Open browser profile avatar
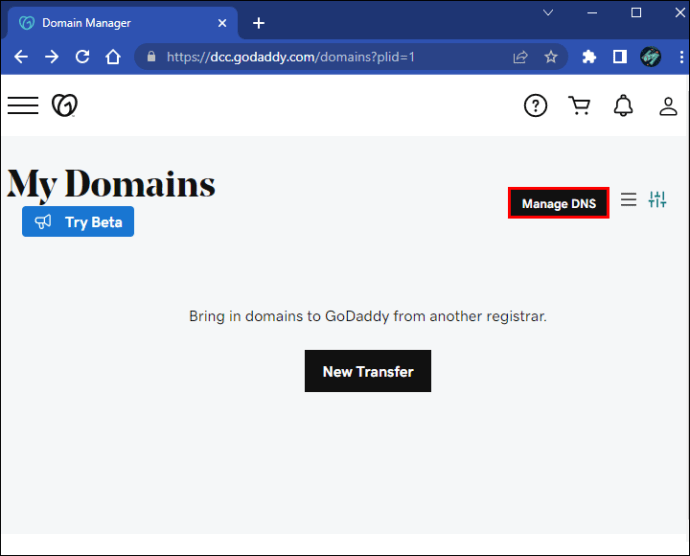 pyautogui.click(x=650, y=57)
